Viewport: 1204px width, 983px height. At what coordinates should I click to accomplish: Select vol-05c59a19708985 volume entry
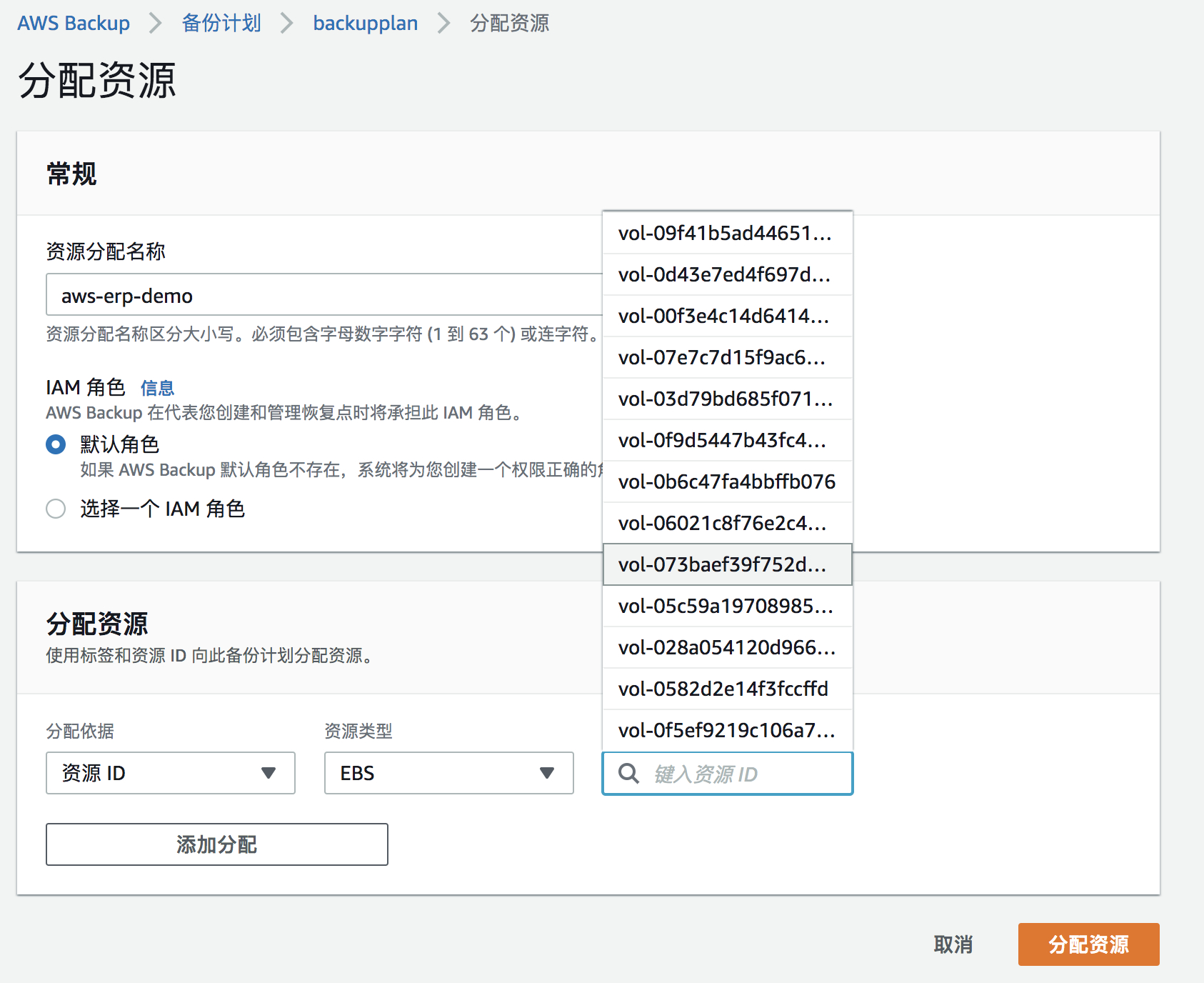point(727,606)
